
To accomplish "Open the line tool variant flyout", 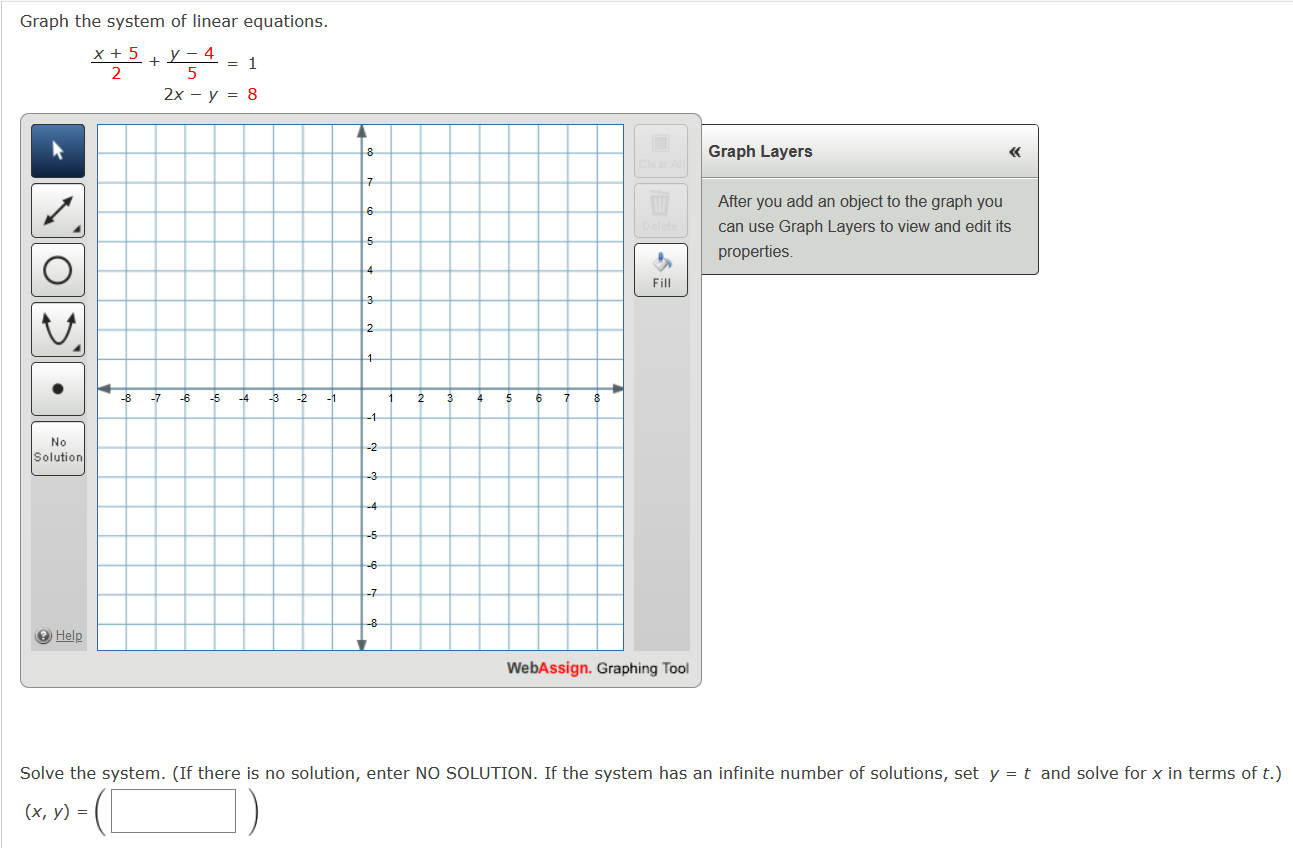I will (x=75, y=228).
